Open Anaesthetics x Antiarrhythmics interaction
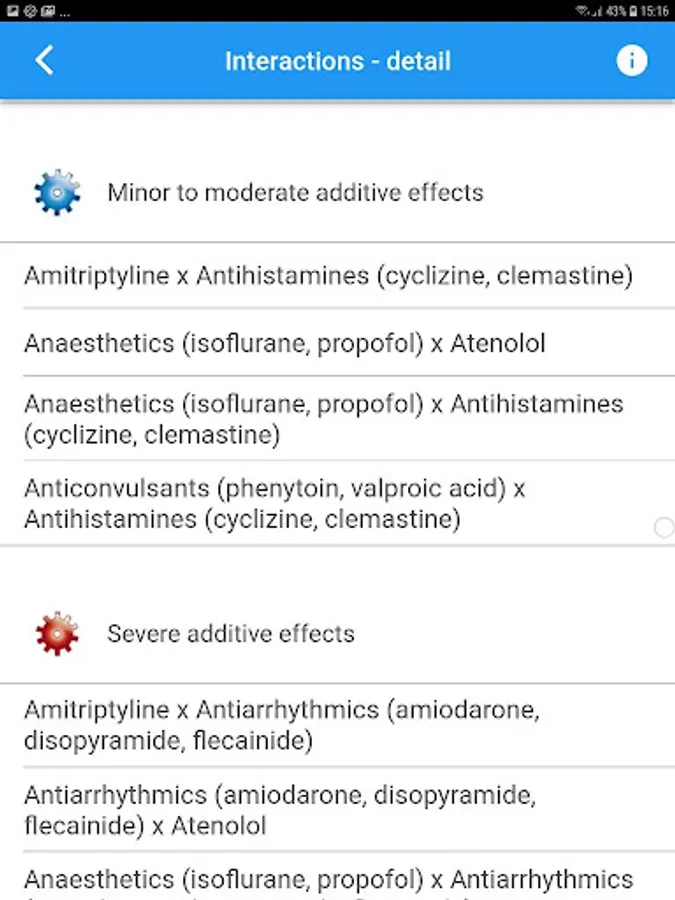 328,880
